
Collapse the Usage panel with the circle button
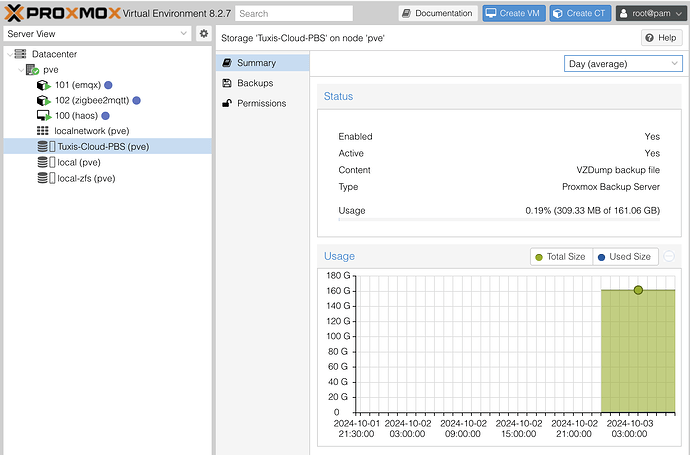pyautogui.click(x=669, y=256)
